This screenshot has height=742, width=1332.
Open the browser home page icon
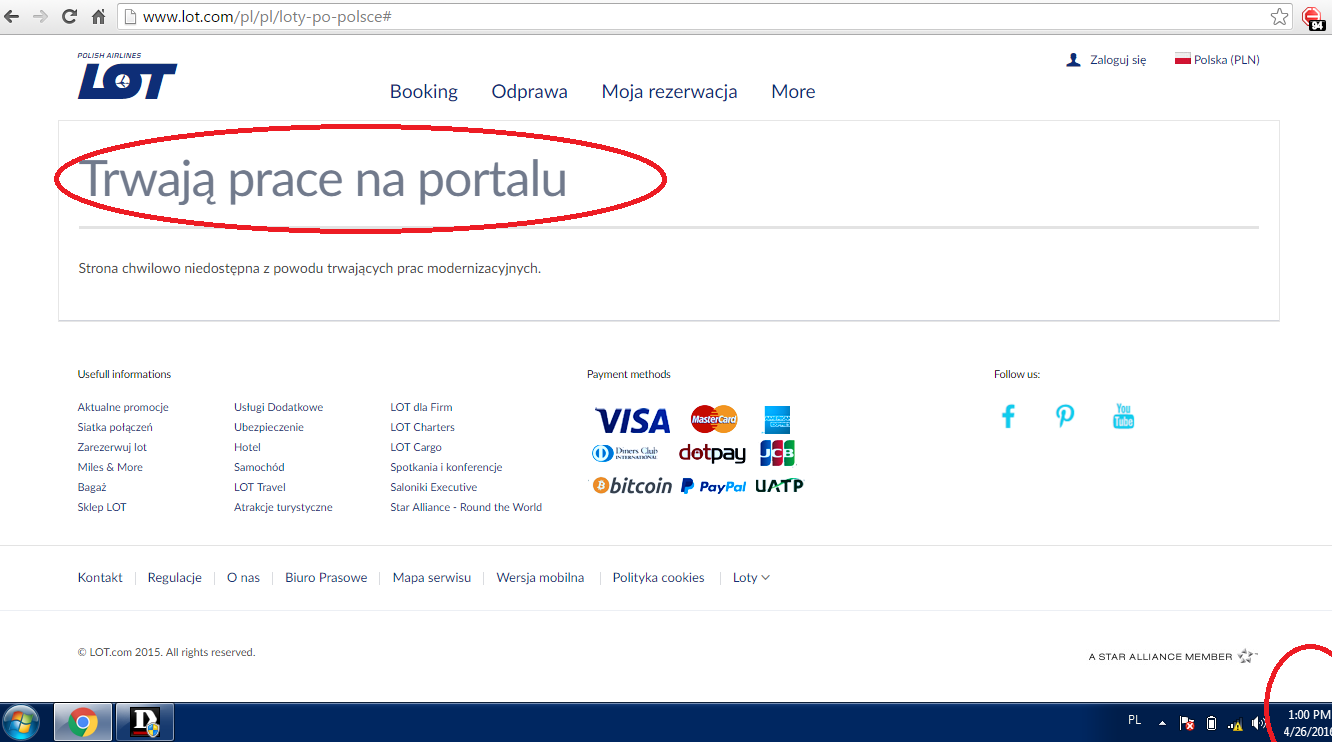pyautogui.click(x=98, y=17)
